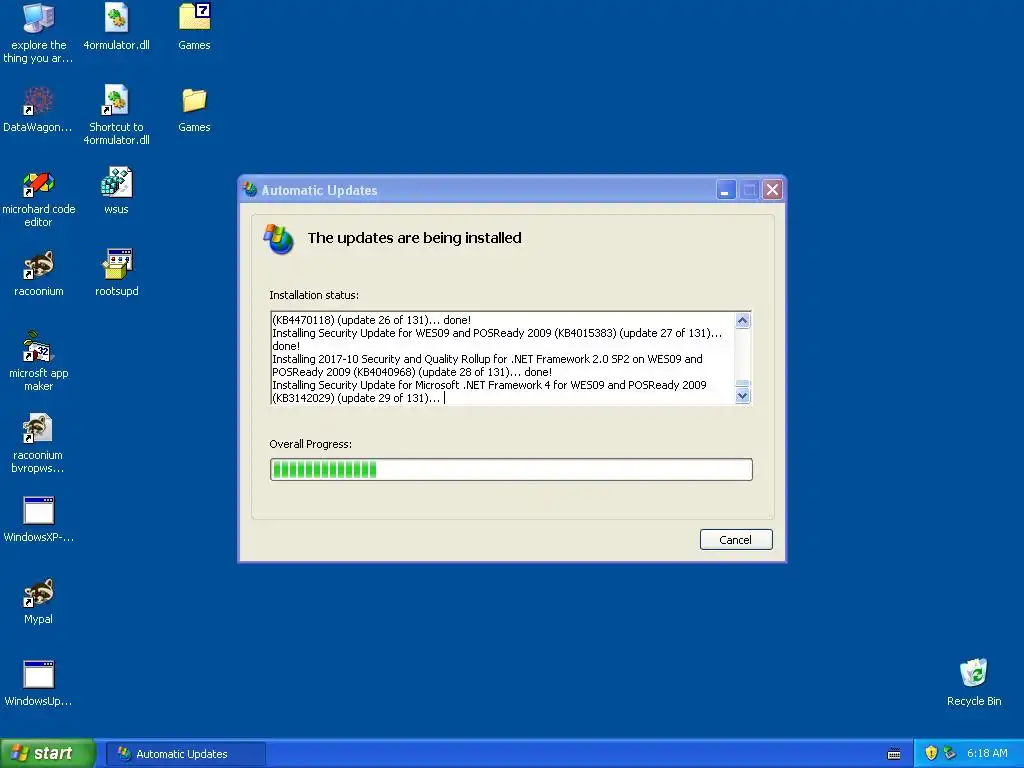
Task: Click the Windows globe icon in dialog
Action: pyautogui.click(x=279, y=239)
